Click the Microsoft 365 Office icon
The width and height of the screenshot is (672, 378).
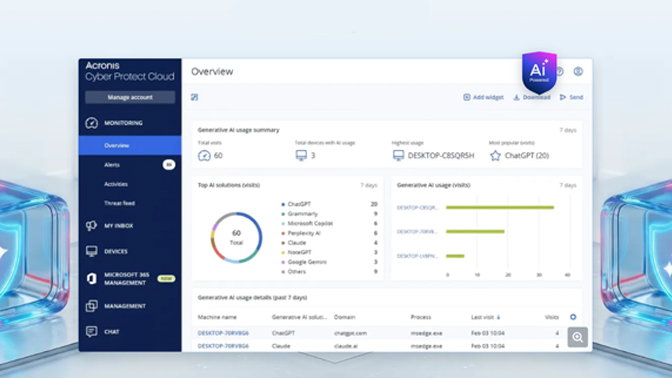91,279
